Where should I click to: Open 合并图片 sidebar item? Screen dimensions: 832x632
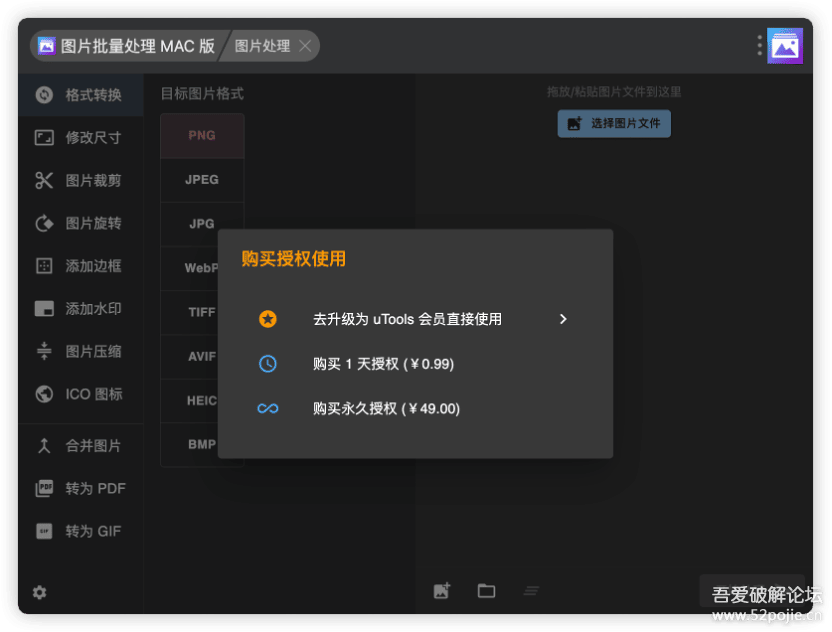pyautogui.click(x=81, y=446)
